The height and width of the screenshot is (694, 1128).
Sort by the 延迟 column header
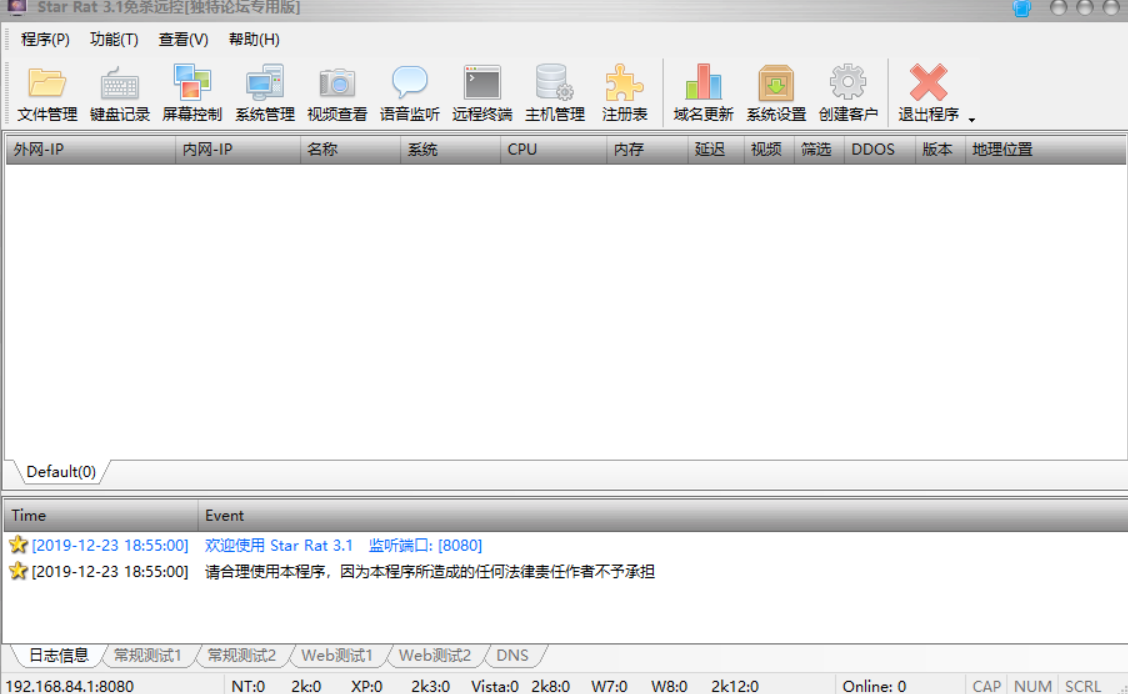[x=716, y=150]
